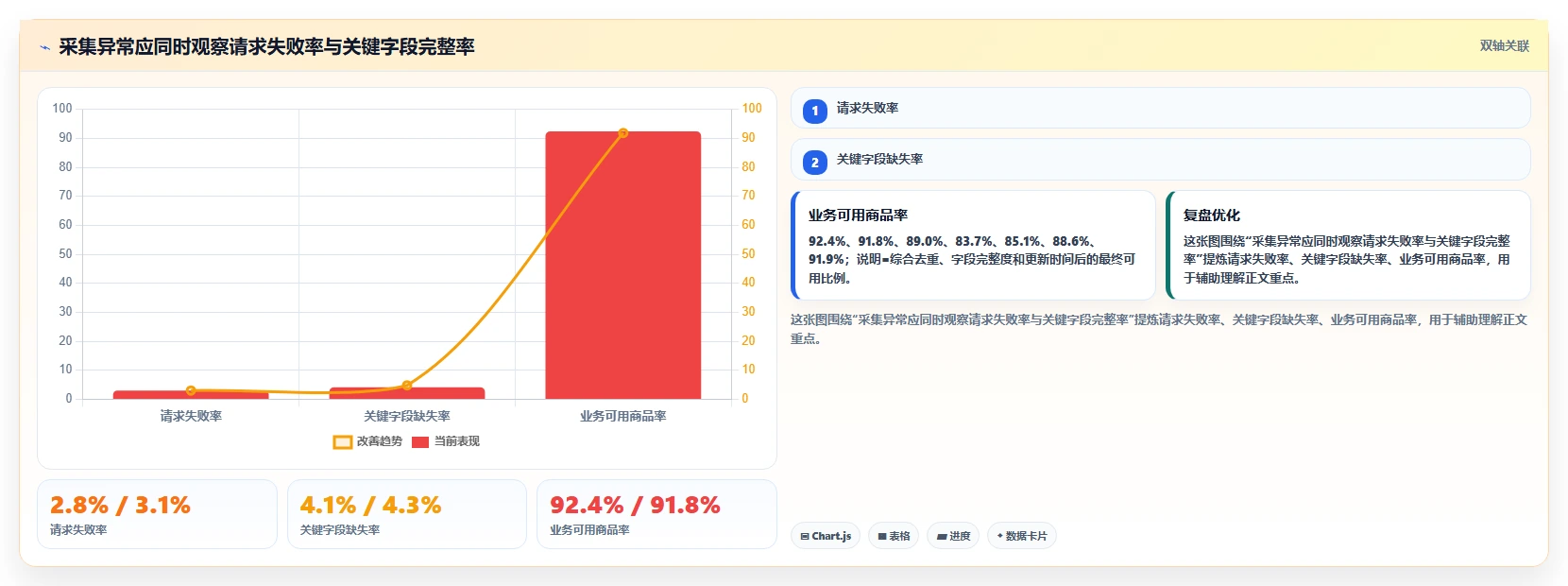Select the number 1 badge for 请求失败率
Viewport: 1568px width, 586px height.
coord(815,111)
